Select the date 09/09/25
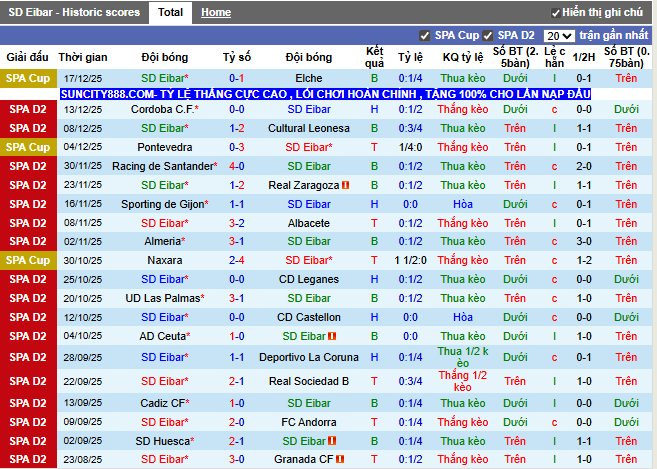Image resolution: width=657 pixels, height=469 pixels. (x=83, y=422)
